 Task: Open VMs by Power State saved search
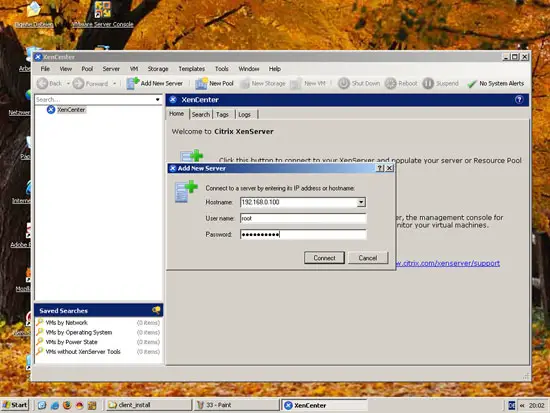72,342
